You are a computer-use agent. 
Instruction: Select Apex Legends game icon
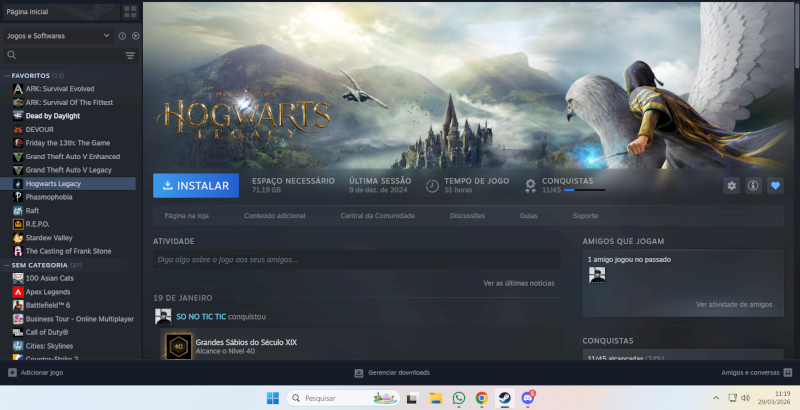coord(18,292)
